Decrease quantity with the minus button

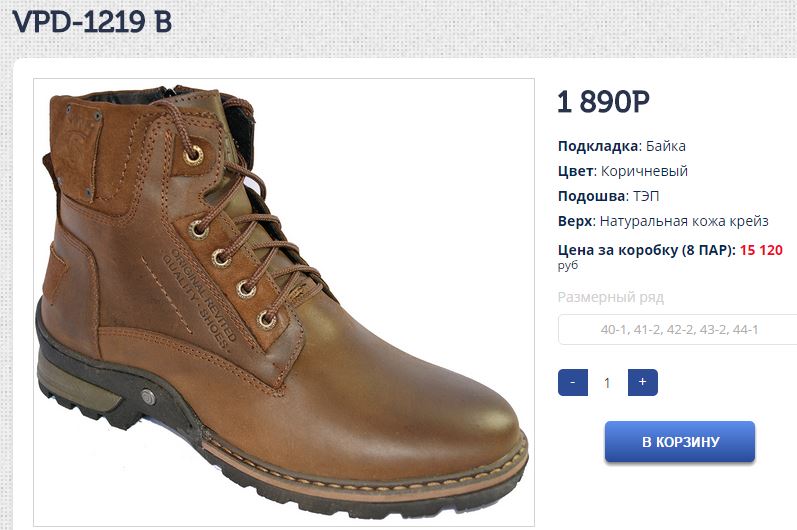coord(572,382)
